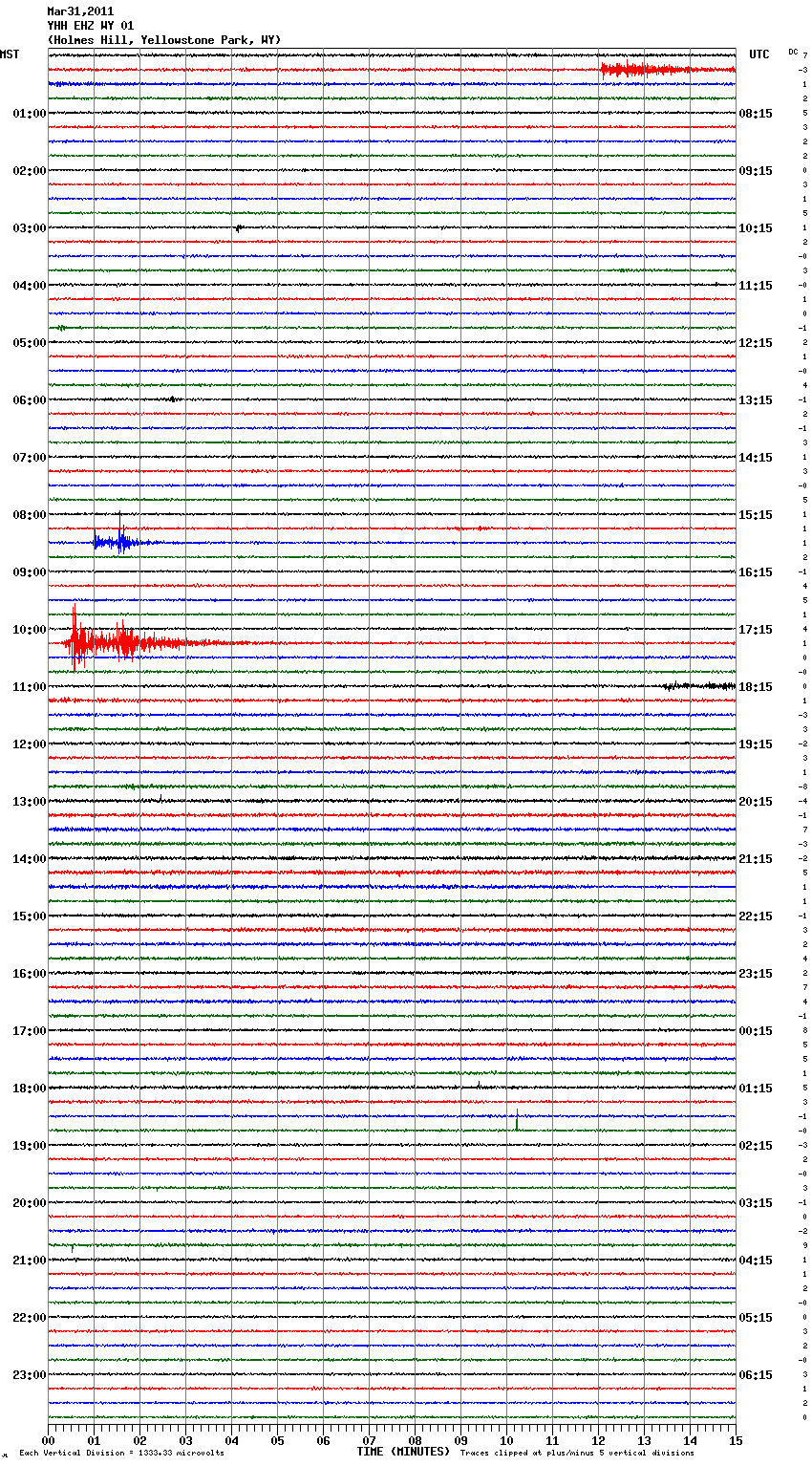
Task: Select the 23:00 MST row label
Action: [x=29, y=1375]
